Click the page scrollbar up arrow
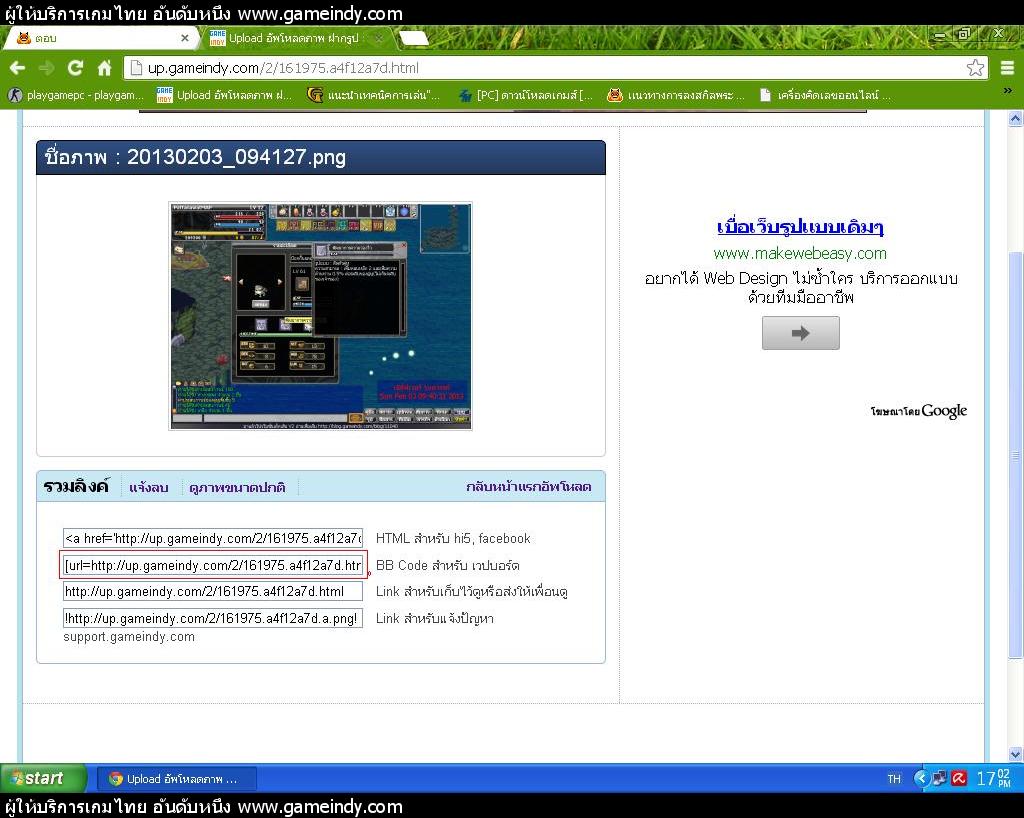The image size is (1024, 818). [x=1015, y=118]
